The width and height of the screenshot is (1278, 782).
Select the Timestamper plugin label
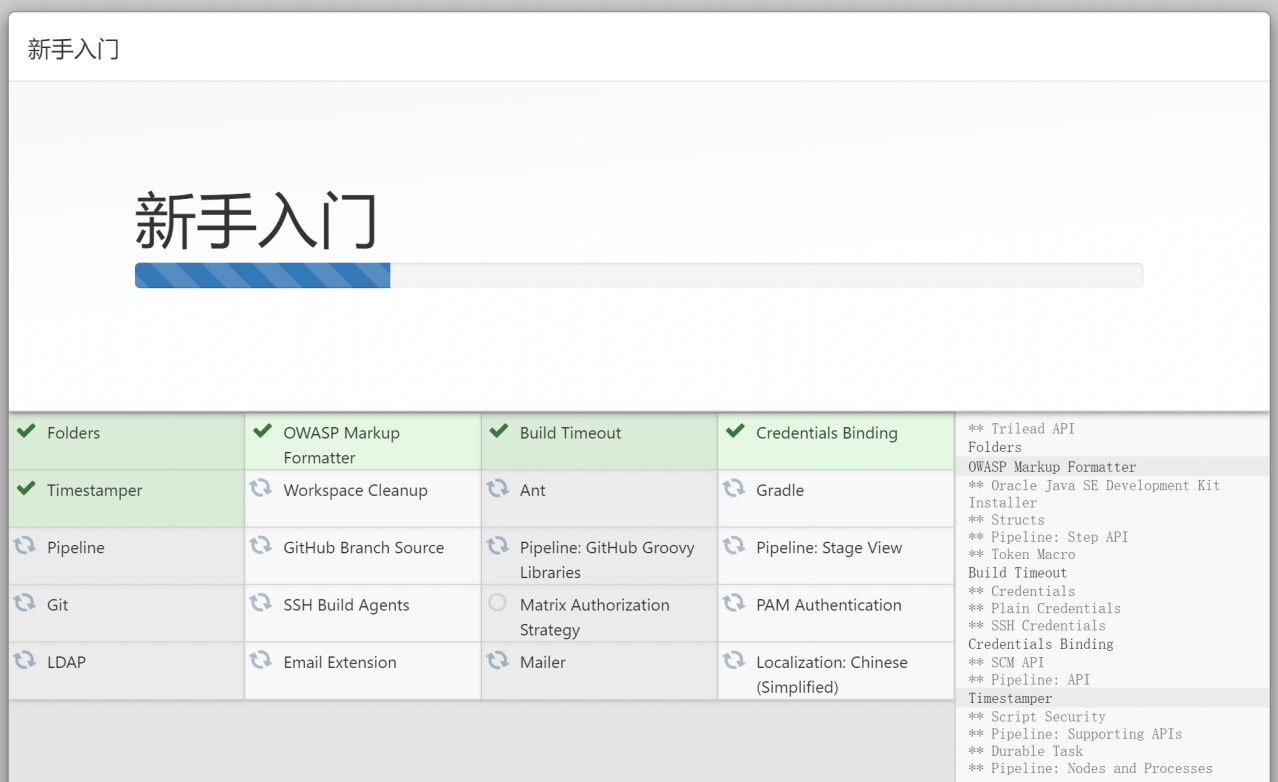click(95, 490)
